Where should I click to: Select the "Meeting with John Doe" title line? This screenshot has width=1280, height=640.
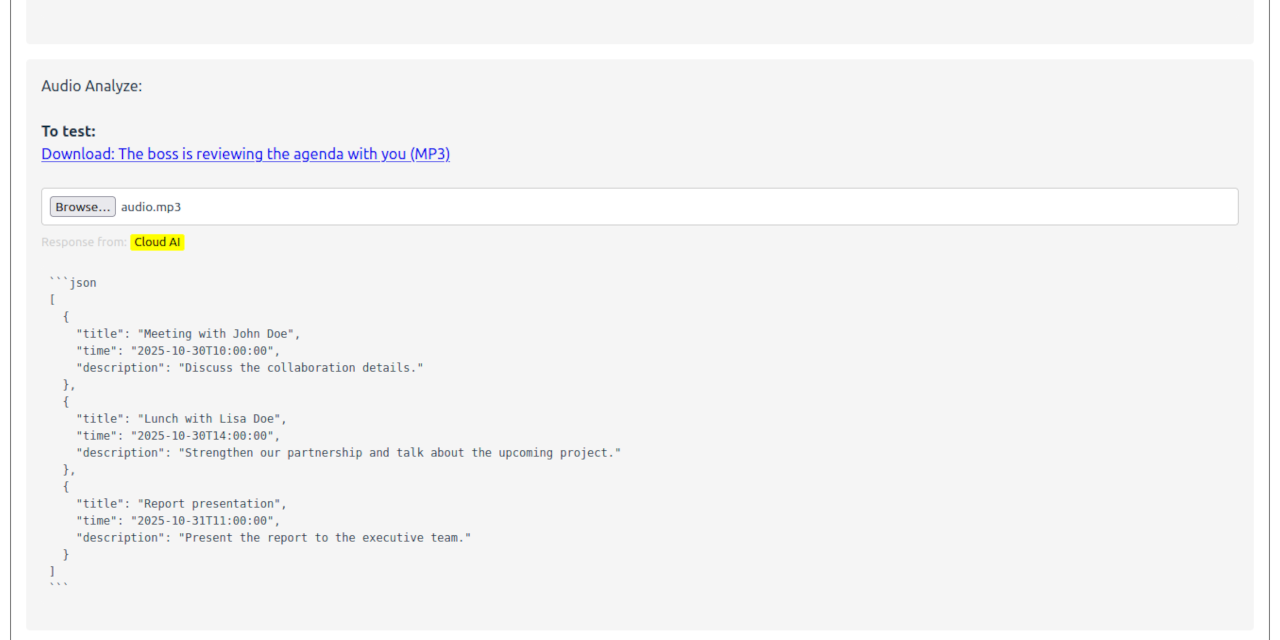click(188, 334)
